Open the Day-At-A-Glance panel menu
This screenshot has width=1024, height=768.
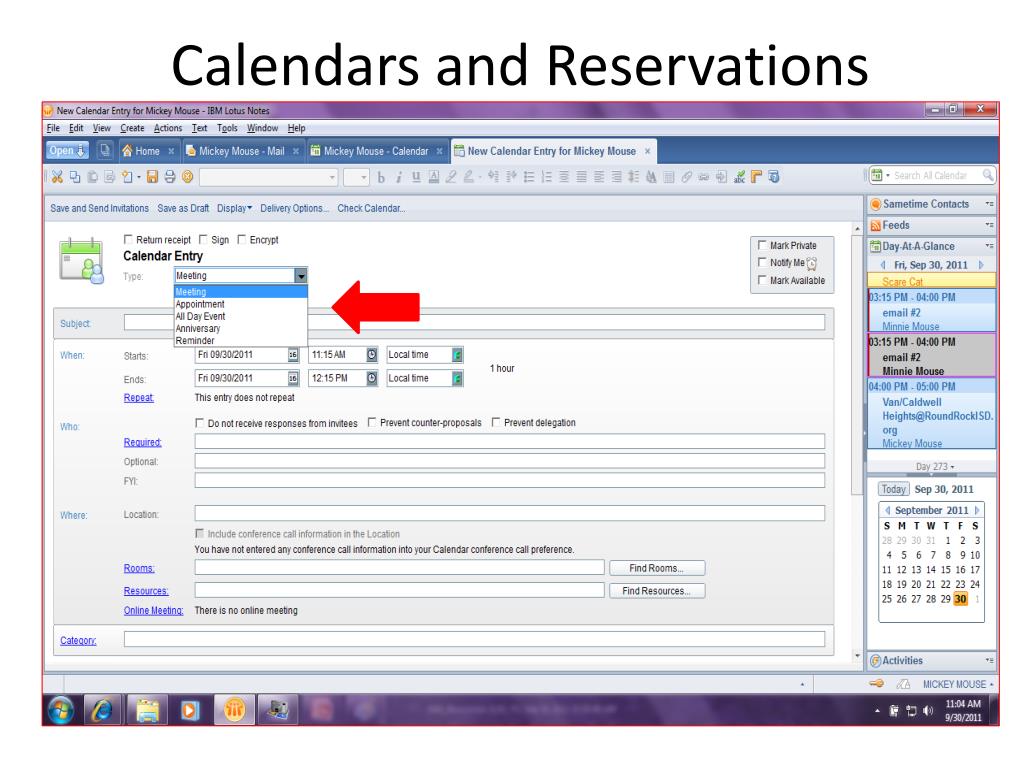[x=989, y=246]
